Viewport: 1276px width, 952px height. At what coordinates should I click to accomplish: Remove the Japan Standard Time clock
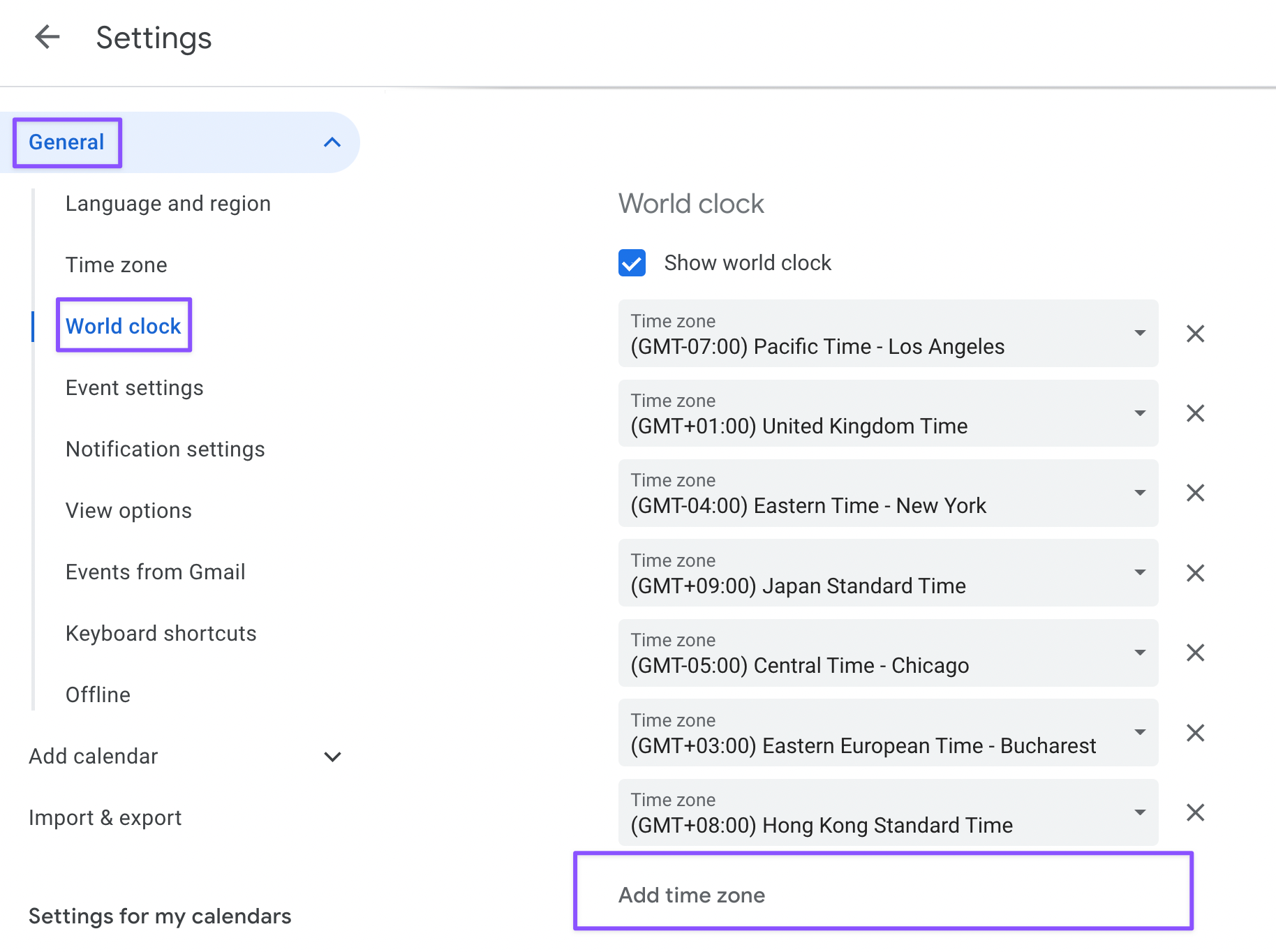1195,573
